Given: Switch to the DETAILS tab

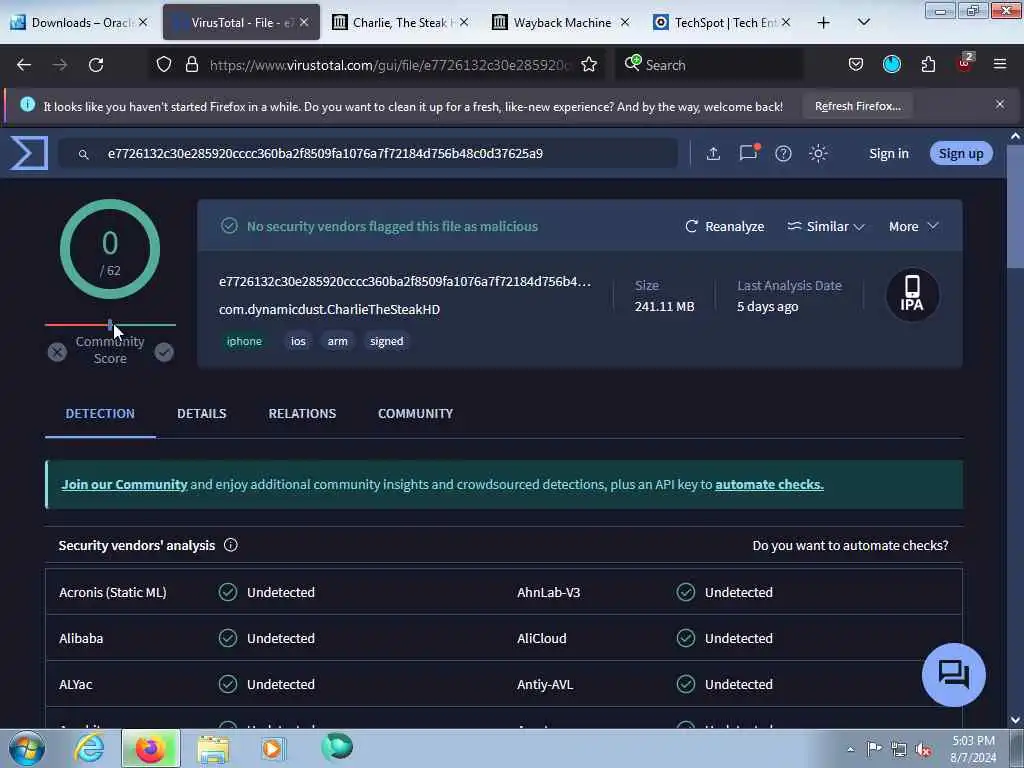Looking at the screenshot, I should pos(202,413).
